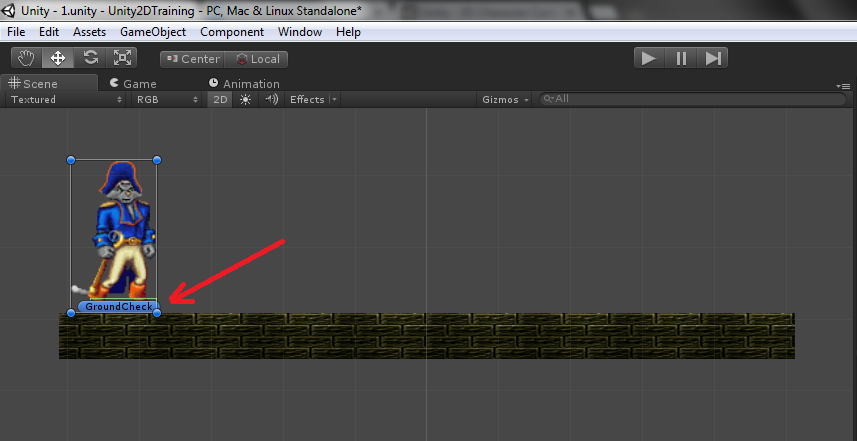
Task: Click the bottom-left blue selection handle
Action: coord(71,313)
